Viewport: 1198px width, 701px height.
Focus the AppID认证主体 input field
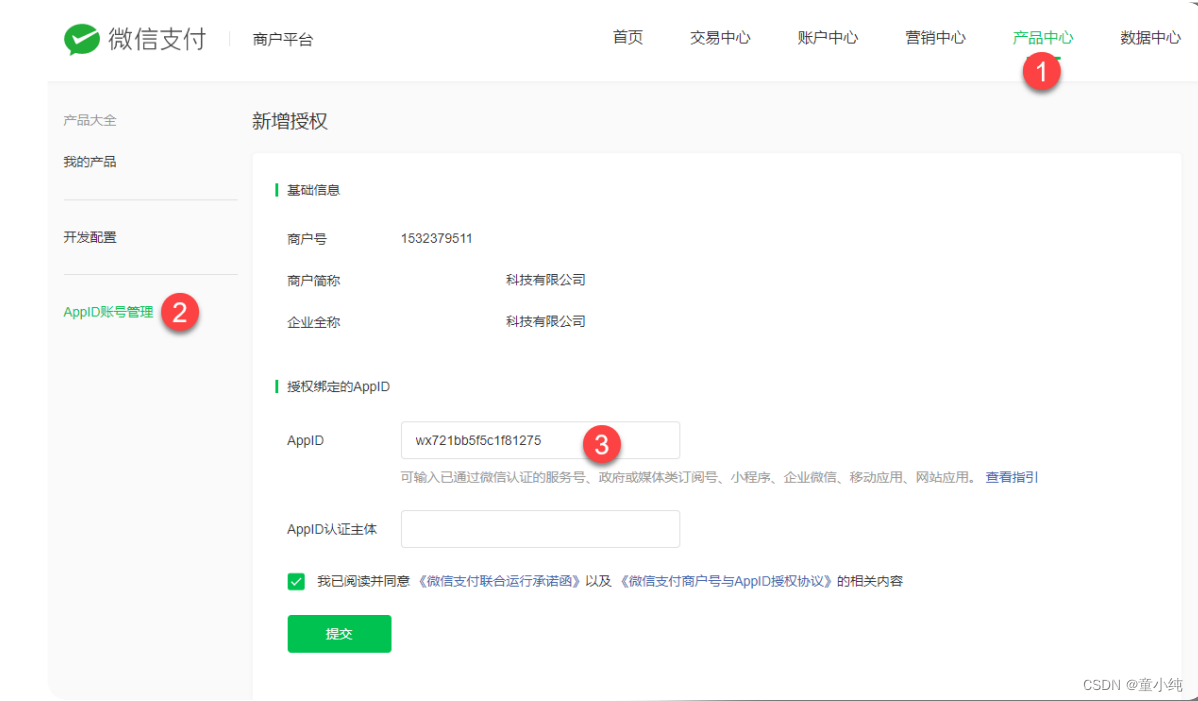540,529
